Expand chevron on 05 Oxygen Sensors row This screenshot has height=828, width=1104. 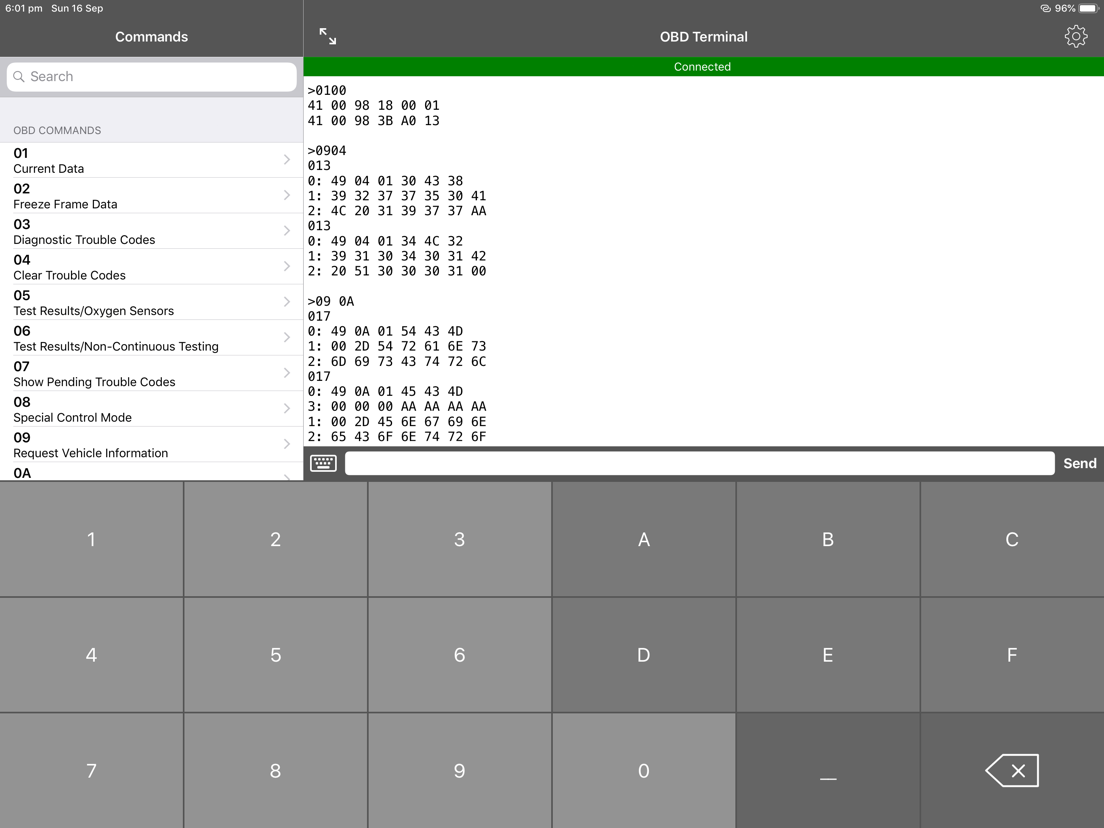(287, 301)
